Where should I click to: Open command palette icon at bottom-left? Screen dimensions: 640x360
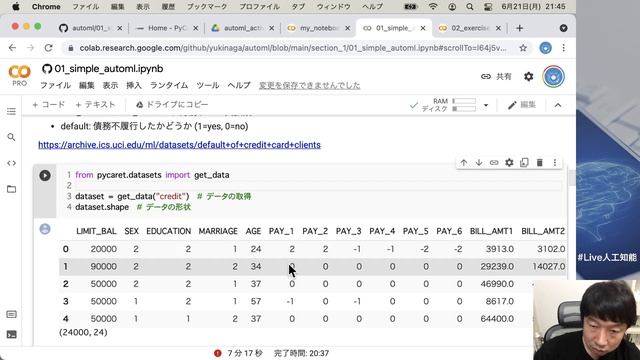pyautogui.click(x=11, y=314)
